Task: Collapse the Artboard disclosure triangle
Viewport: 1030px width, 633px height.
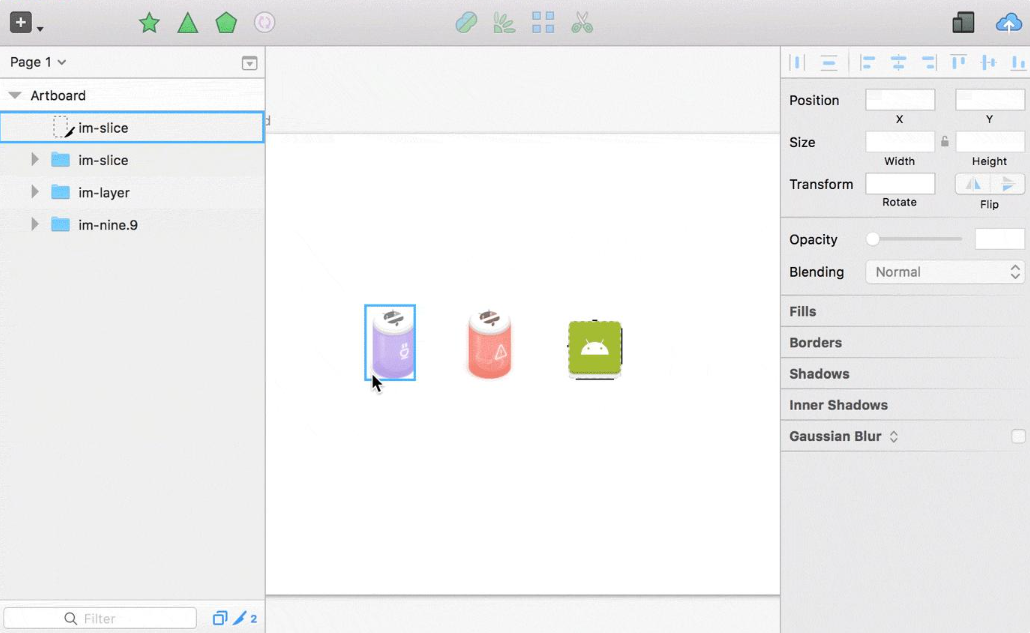Action: (x=14, y=95)
